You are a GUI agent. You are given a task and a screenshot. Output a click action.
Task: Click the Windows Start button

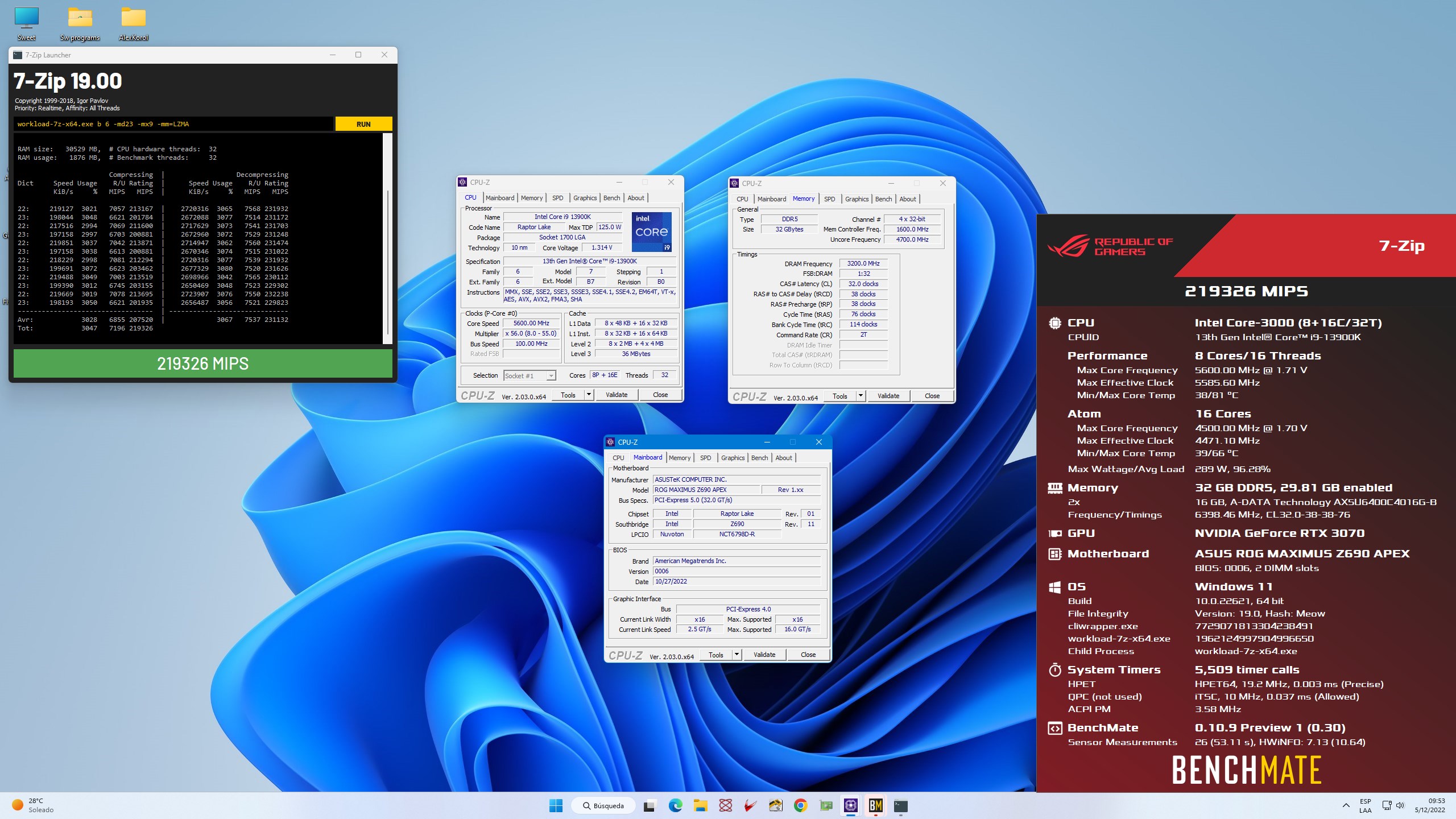tap(556, 805)
